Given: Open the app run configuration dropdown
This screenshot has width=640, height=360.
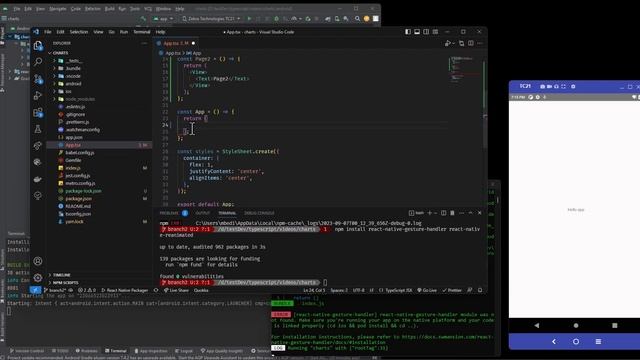Looking at the screenshot, I should coord(163,18).
